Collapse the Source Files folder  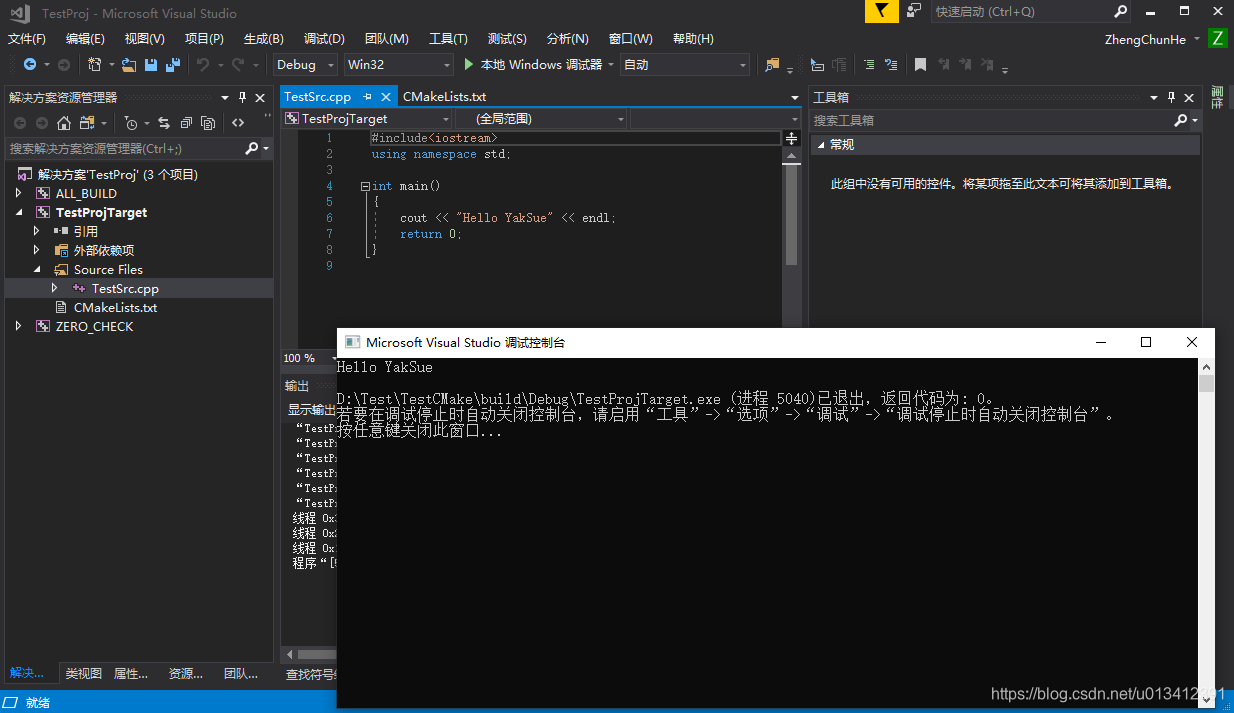click(38, 270)
